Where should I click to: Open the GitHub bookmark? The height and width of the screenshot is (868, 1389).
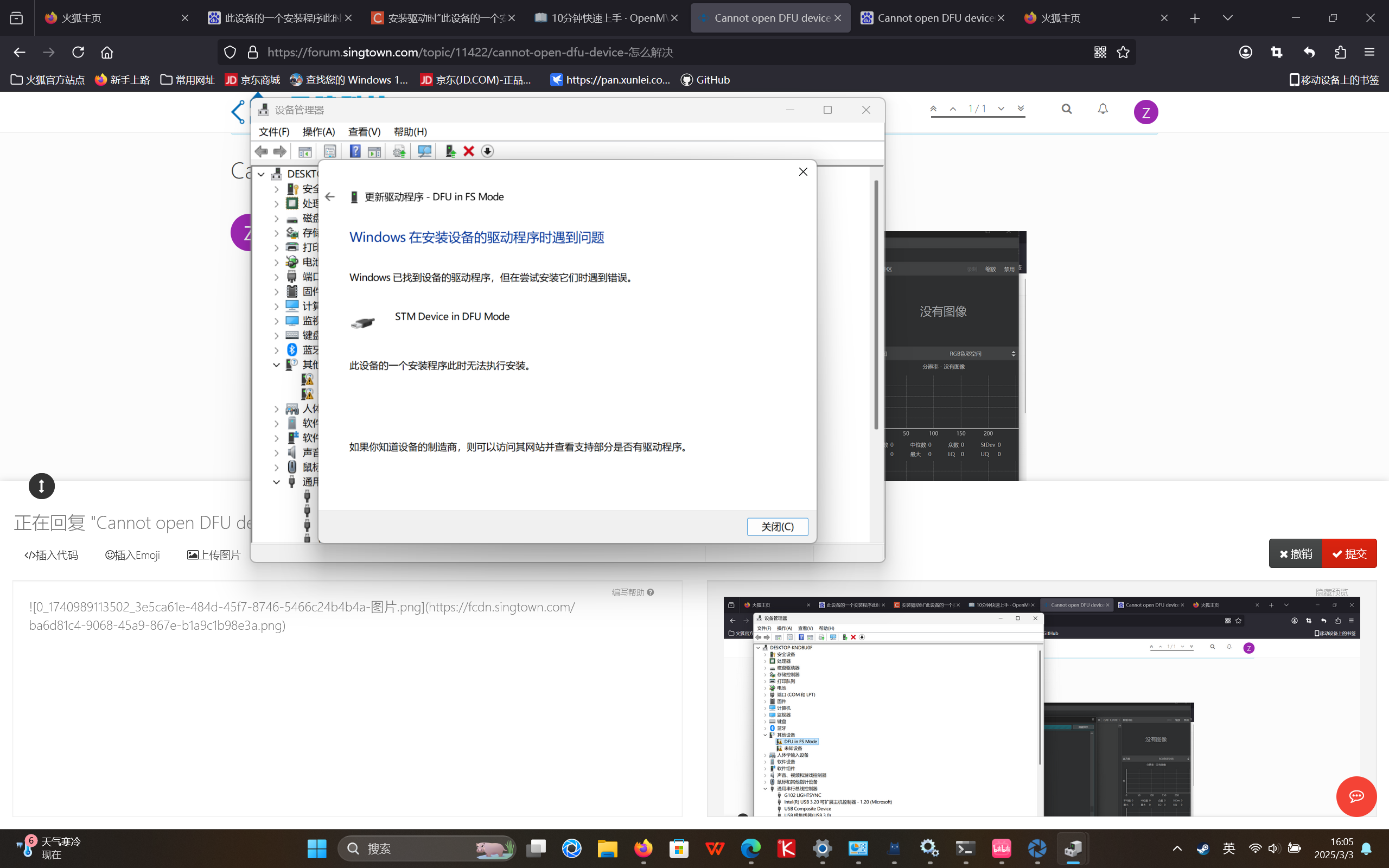point(705,80)
